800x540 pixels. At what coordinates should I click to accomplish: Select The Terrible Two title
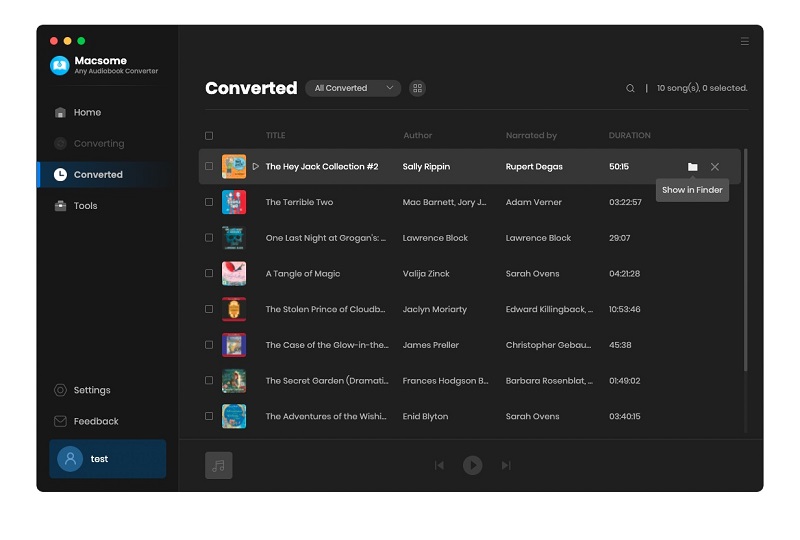[x=299, y=202]
